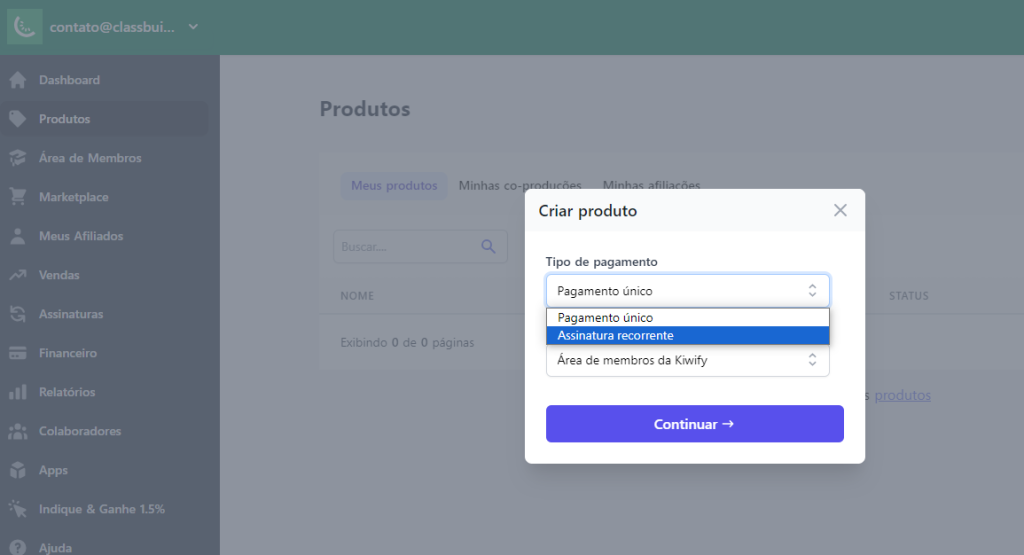Screen dimensions: 1024x555
Task: Click the Área de Membros graduation cap icon
Action: pyautogui.click(x=18, y=158)
